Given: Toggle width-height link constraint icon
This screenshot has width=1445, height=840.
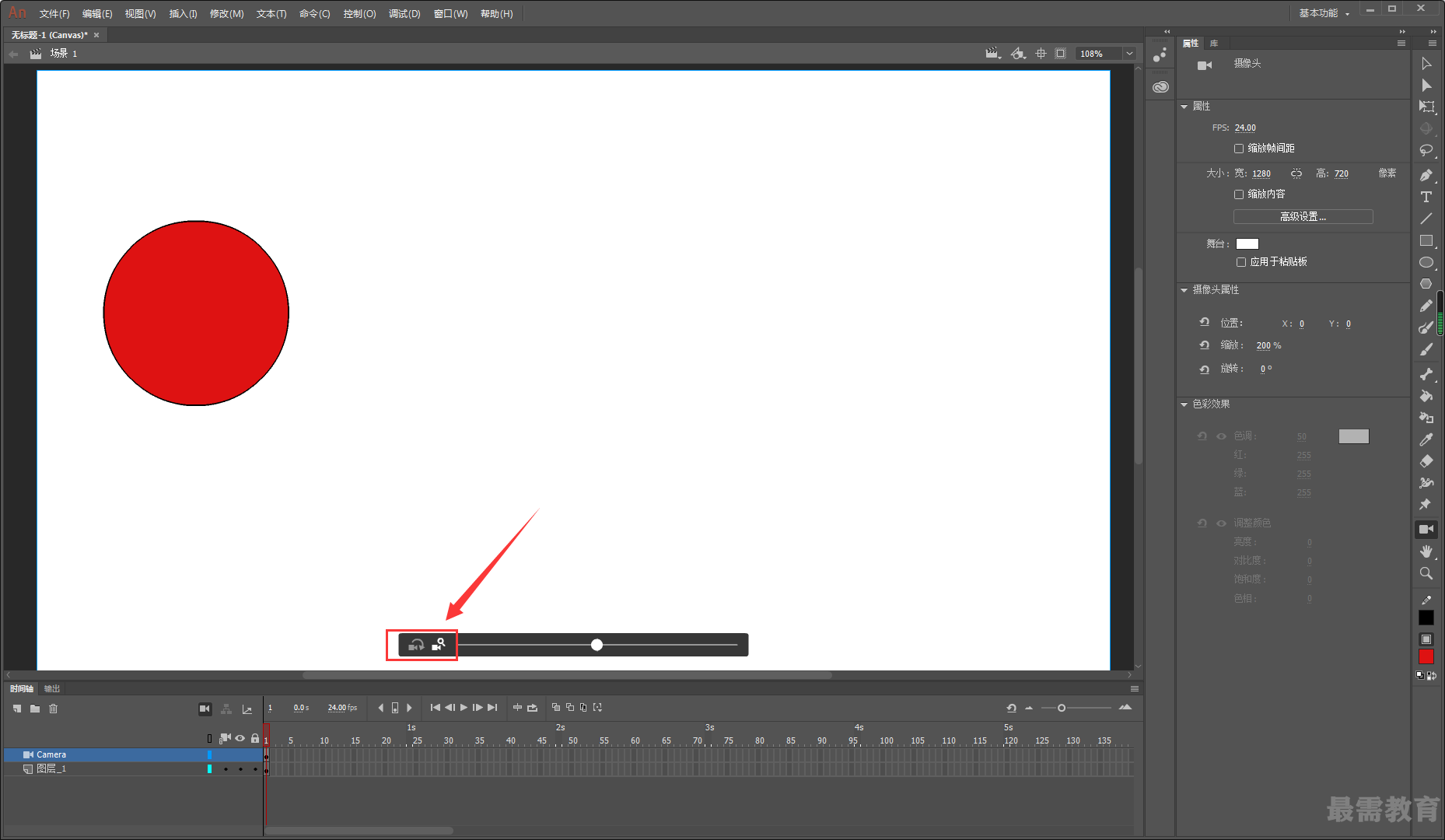Looking at the screenshot, I should point(1296,173).
